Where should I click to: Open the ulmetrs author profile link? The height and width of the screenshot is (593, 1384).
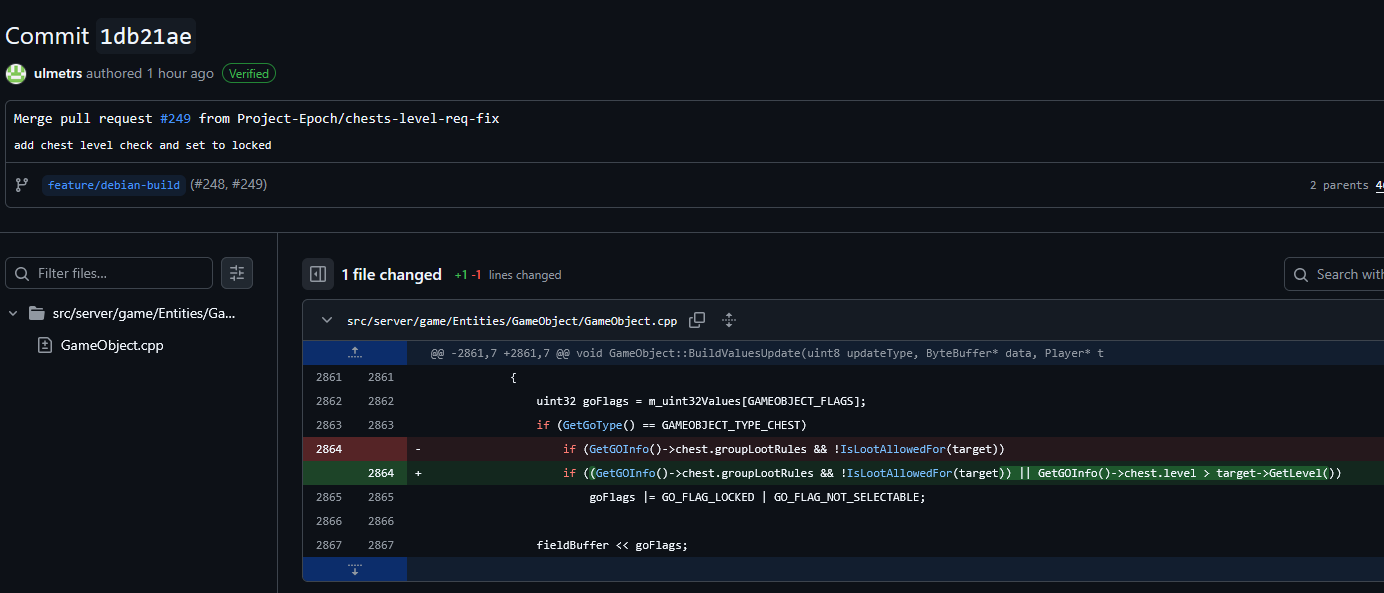pyautogui.click(x=58, y=73)
